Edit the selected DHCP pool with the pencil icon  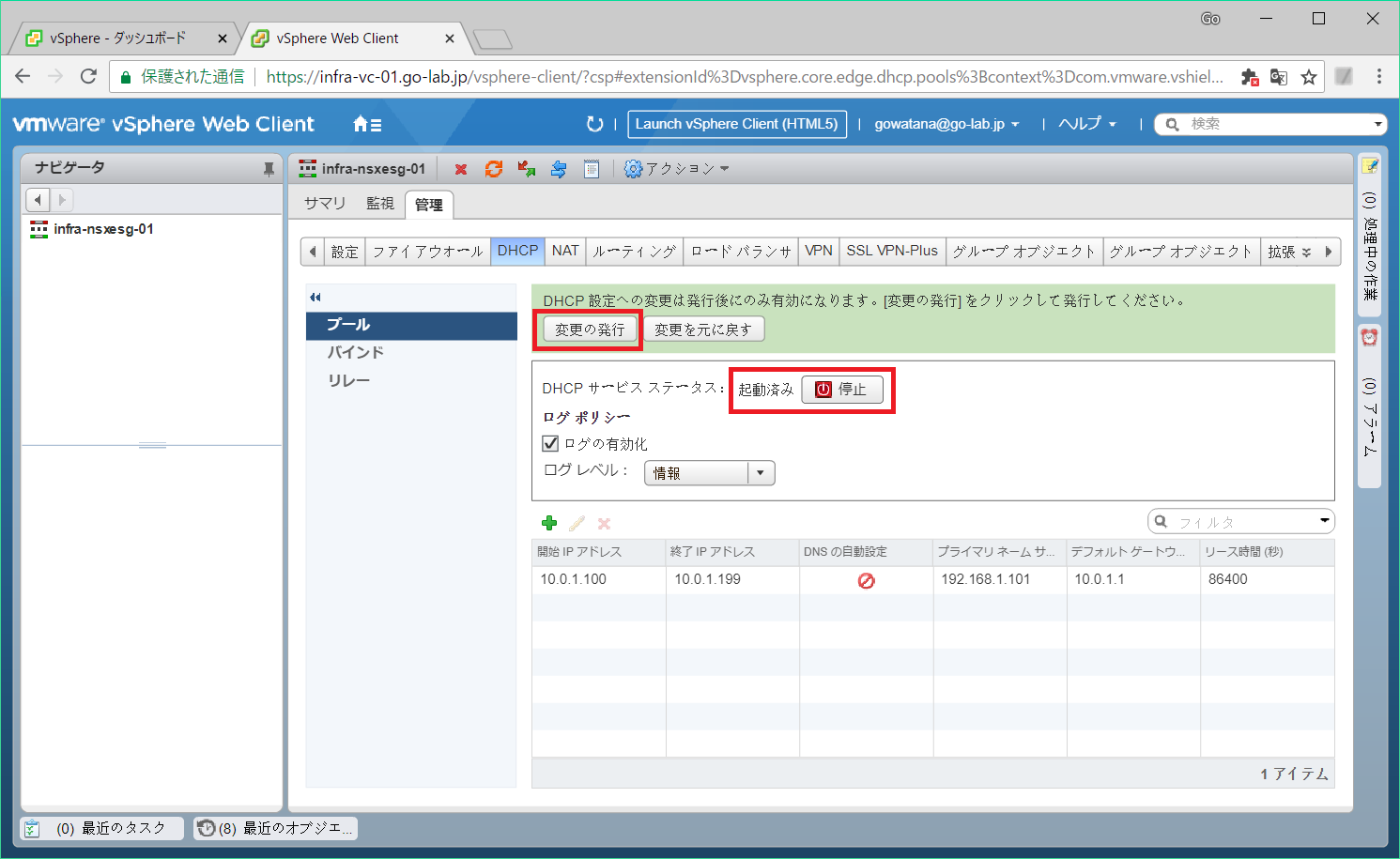point(577,523)
